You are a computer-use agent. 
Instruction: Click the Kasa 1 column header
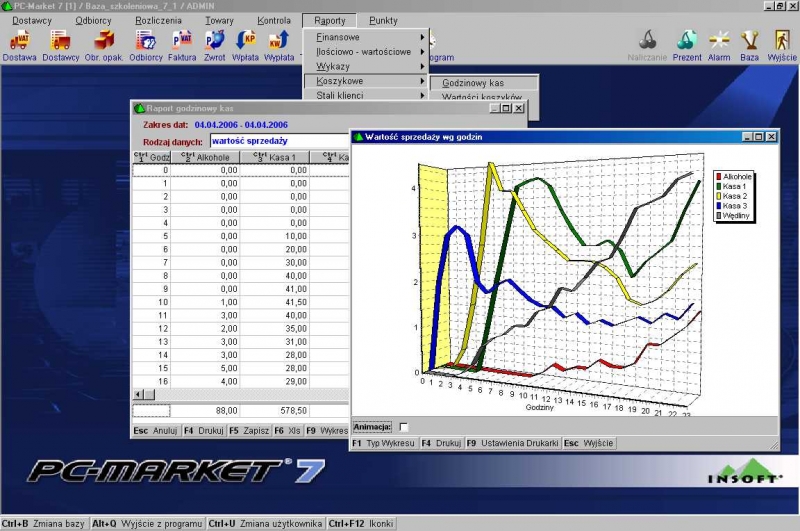point(274,157)
